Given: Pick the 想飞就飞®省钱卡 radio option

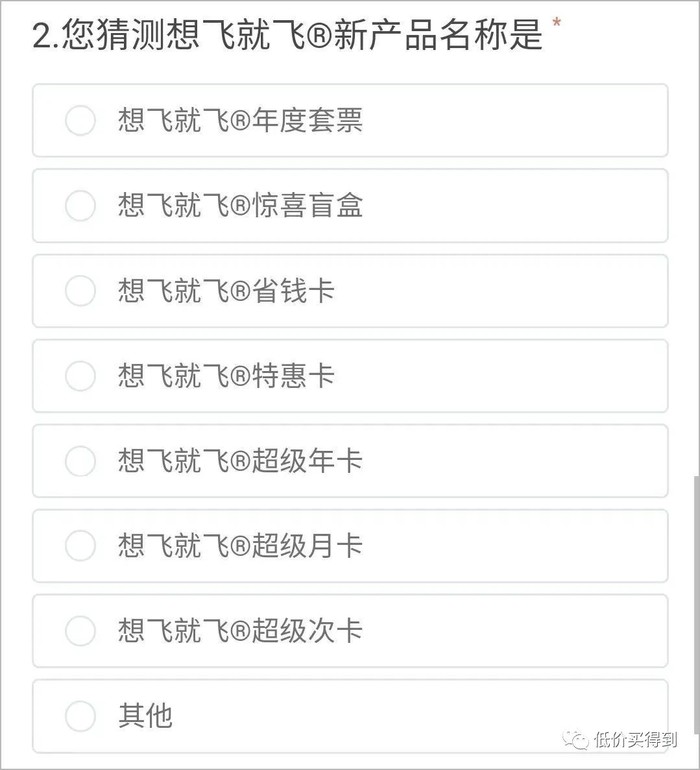Looking at the screenshot, I should tap(80, 291).
